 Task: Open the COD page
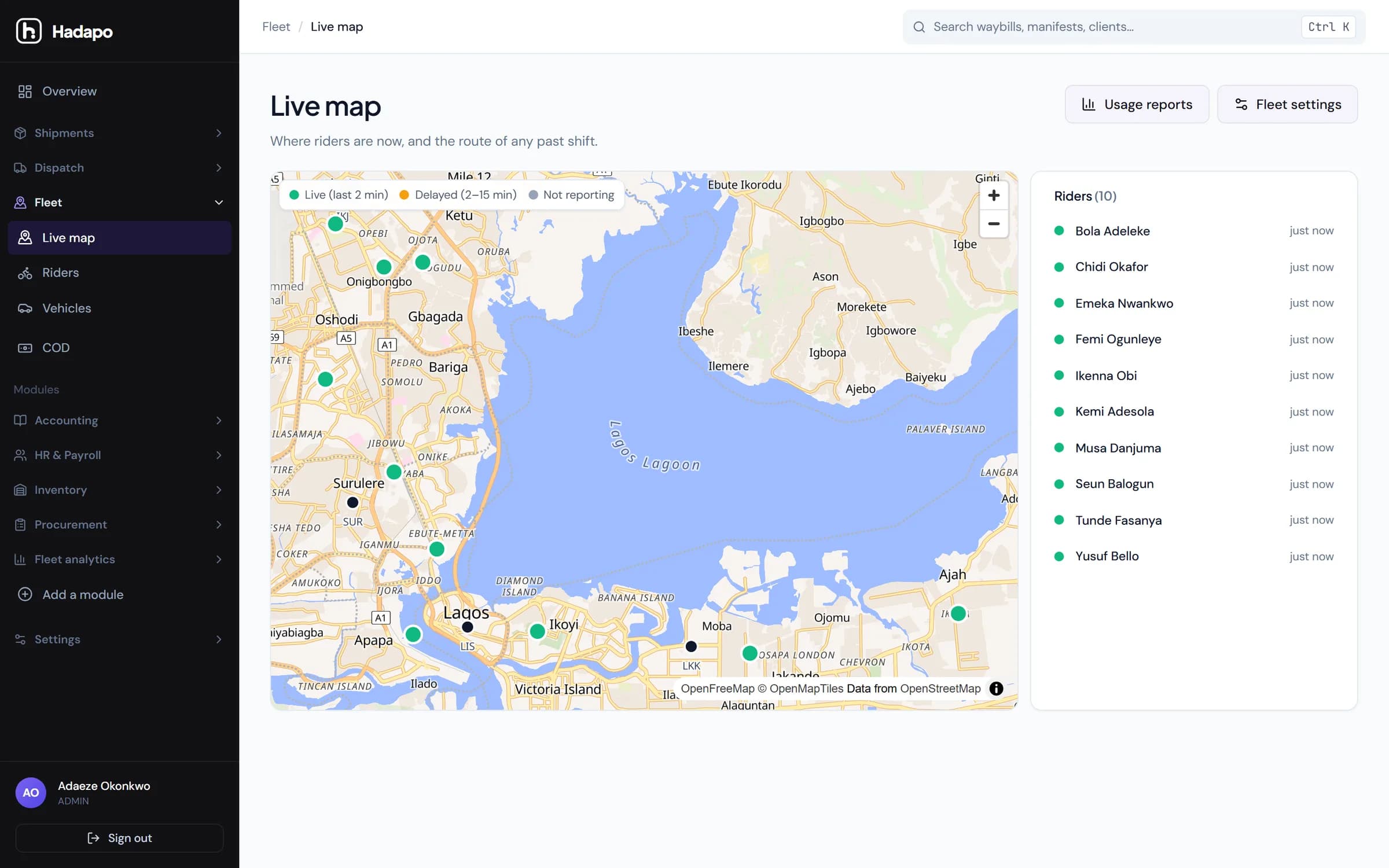click(119, 348)
